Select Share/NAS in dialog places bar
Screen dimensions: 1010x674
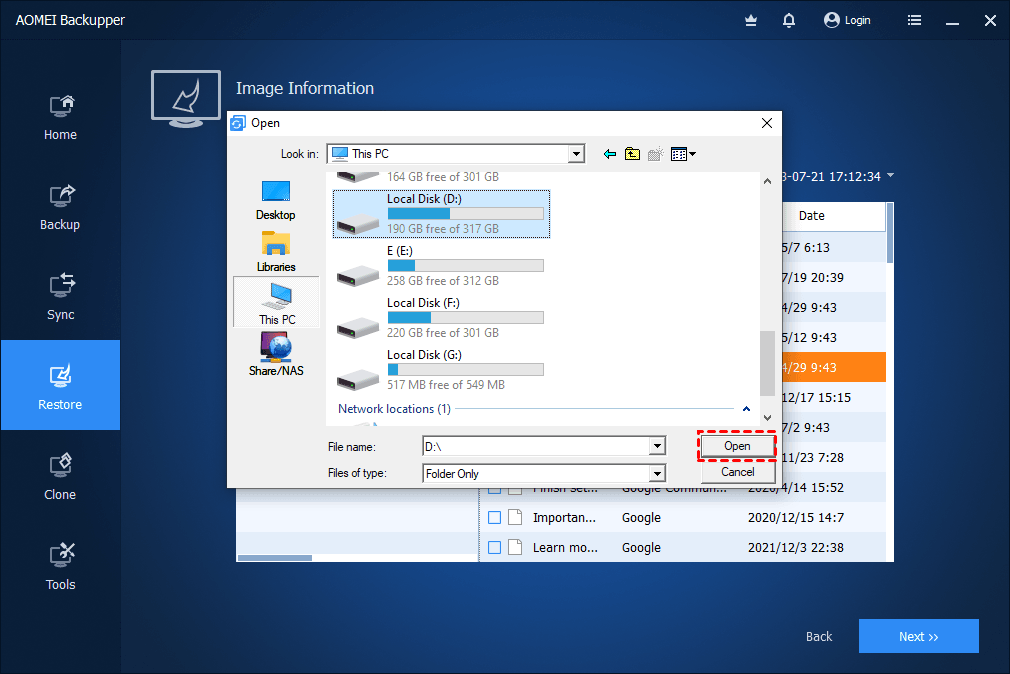tap(276, 354)
